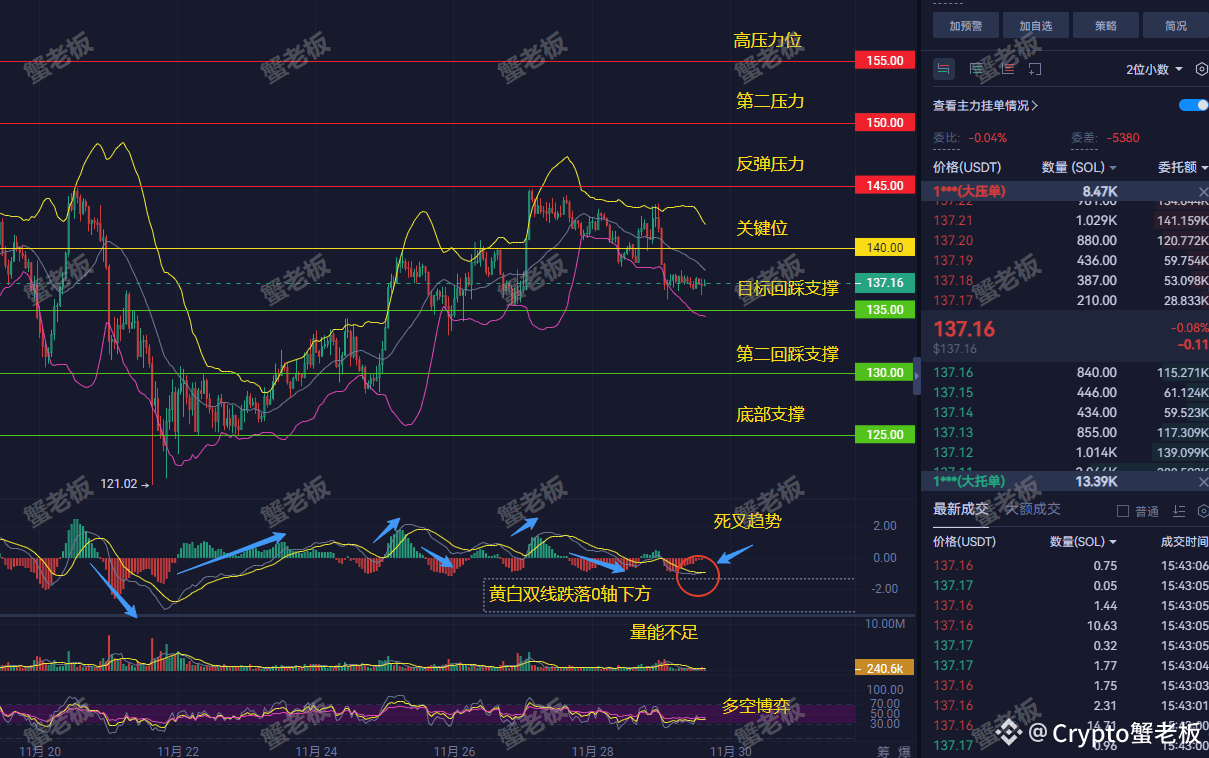
Task: Check the 普通 checkbox in trades panel
Action: [1122, 511]
